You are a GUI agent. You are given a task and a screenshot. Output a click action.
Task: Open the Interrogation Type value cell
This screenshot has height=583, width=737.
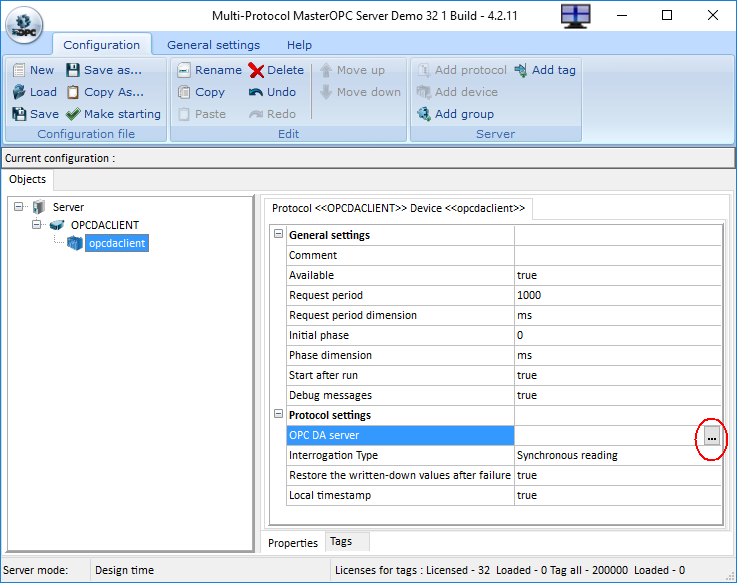point(618,456)
